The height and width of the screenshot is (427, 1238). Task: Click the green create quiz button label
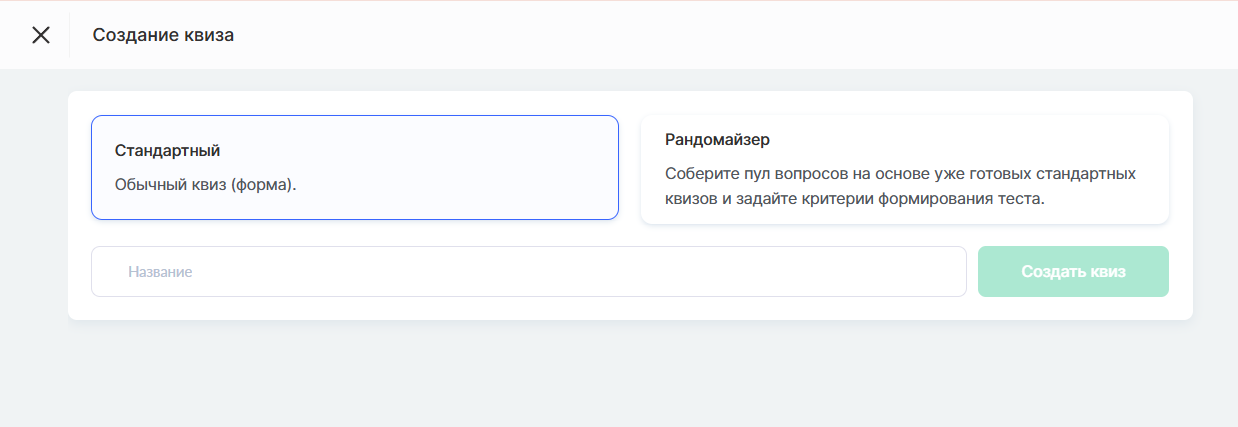tap(1073, 272)
